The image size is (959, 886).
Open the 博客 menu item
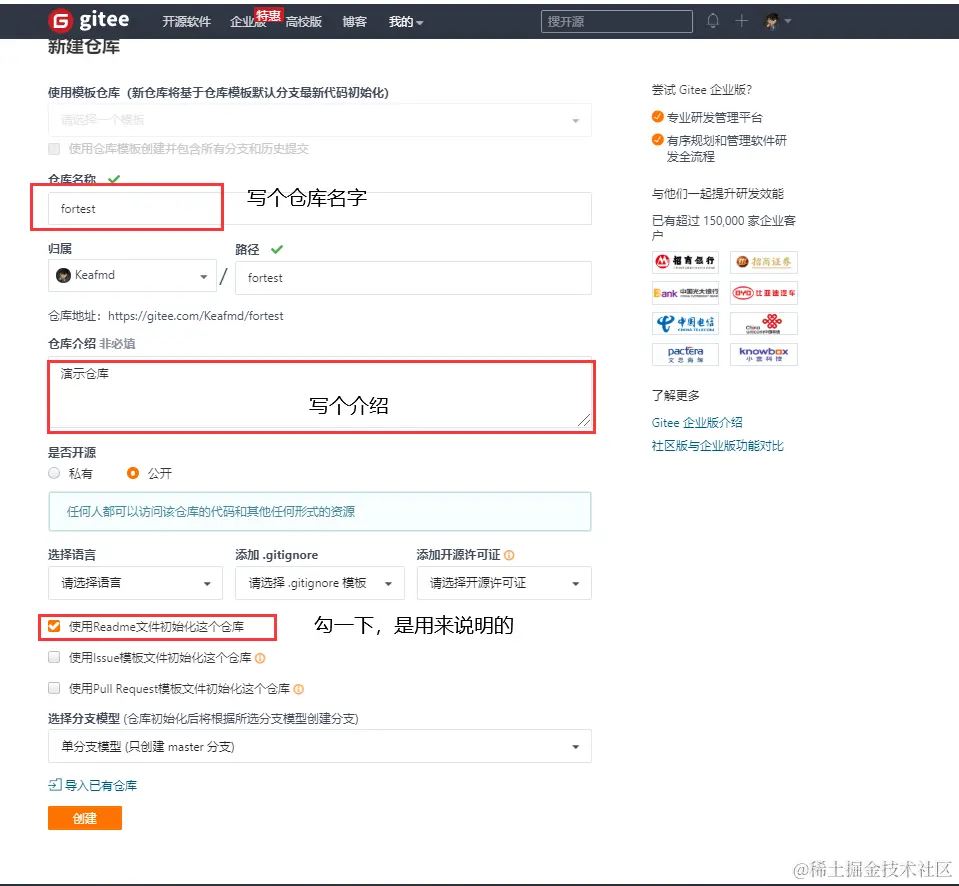coord(354,20)
